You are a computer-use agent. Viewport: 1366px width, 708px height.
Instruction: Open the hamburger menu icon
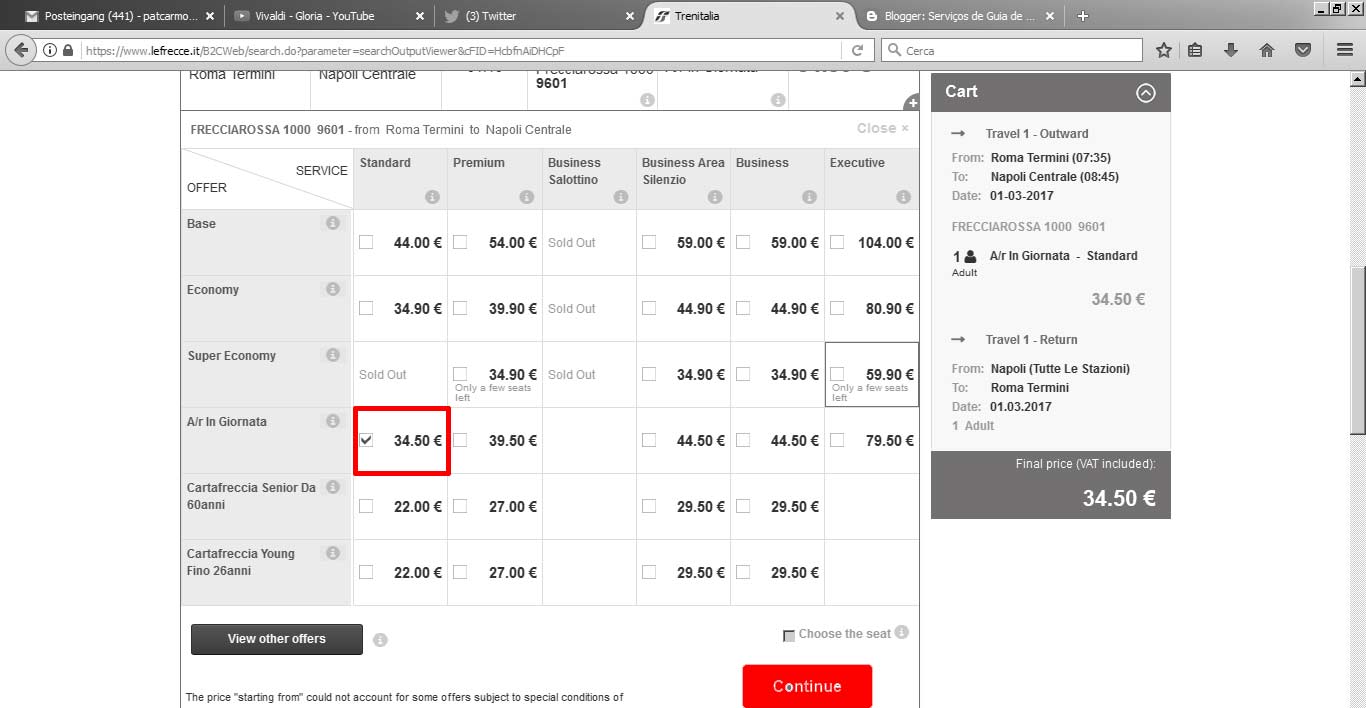(1345, 50)
